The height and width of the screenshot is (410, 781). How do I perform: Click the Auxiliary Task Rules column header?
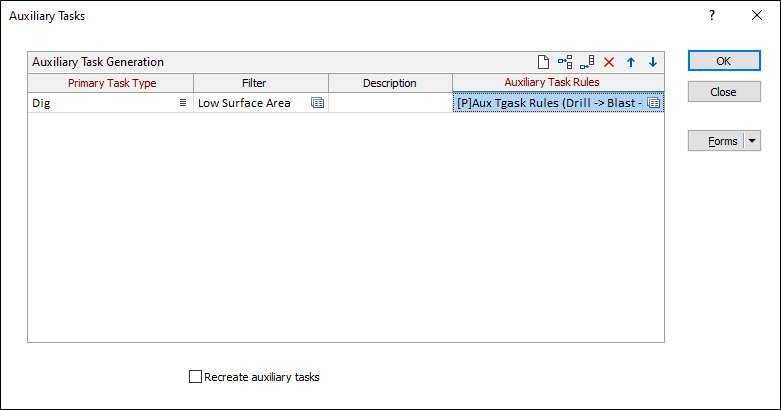(x=558, y=83)
